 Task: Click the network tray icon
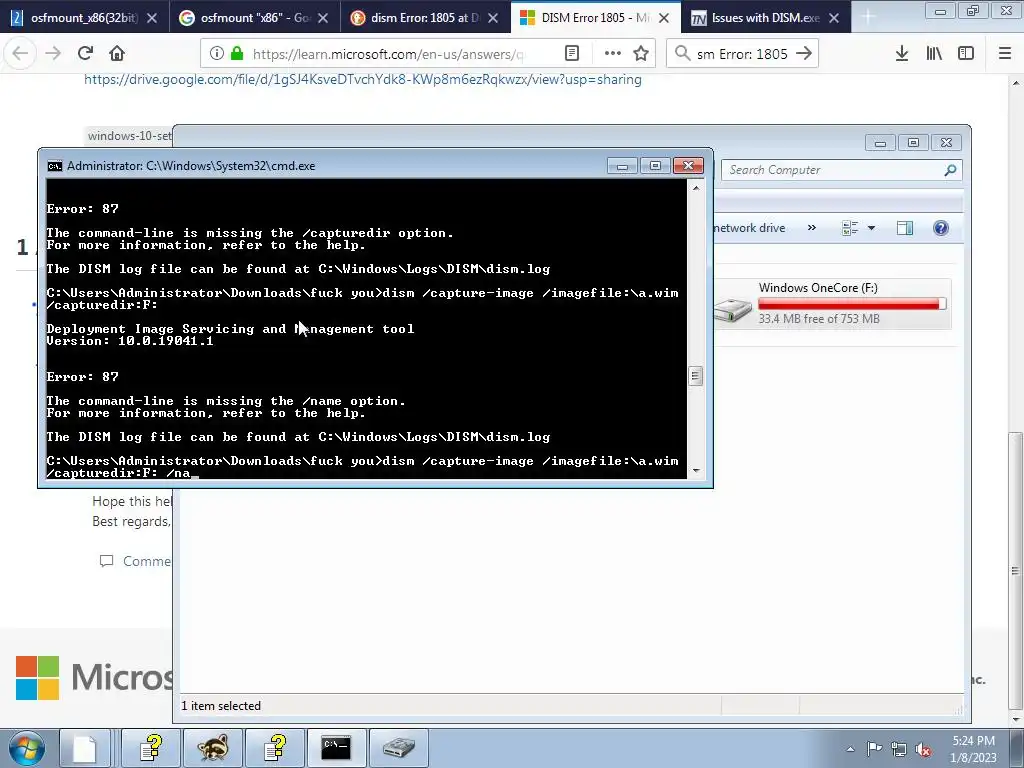tap(899, 749)
